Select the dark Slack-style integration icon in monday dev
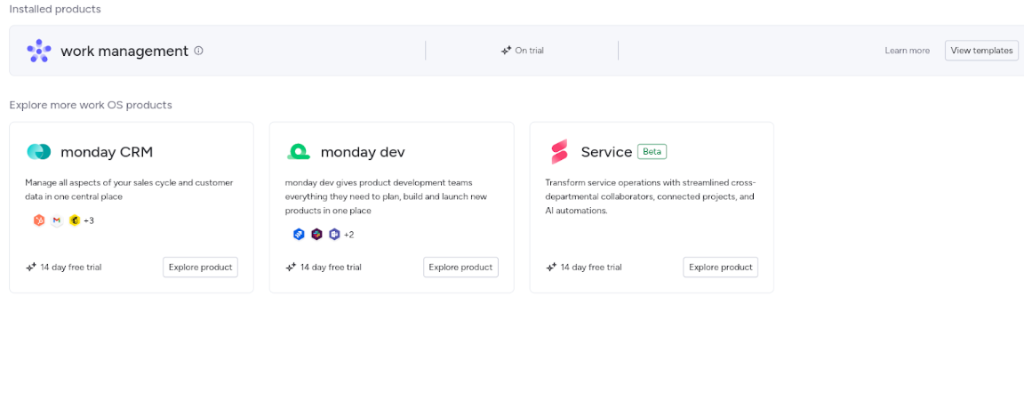 (317, 234)
